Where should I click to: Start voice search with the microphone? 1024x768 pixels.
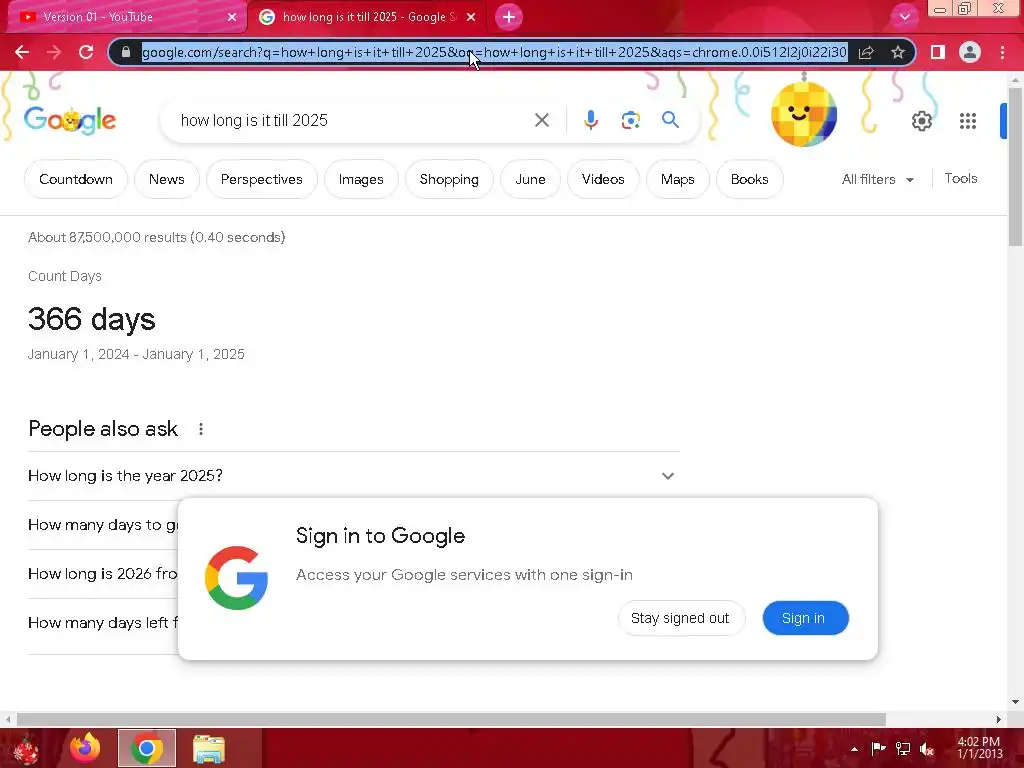pos(590,120)
